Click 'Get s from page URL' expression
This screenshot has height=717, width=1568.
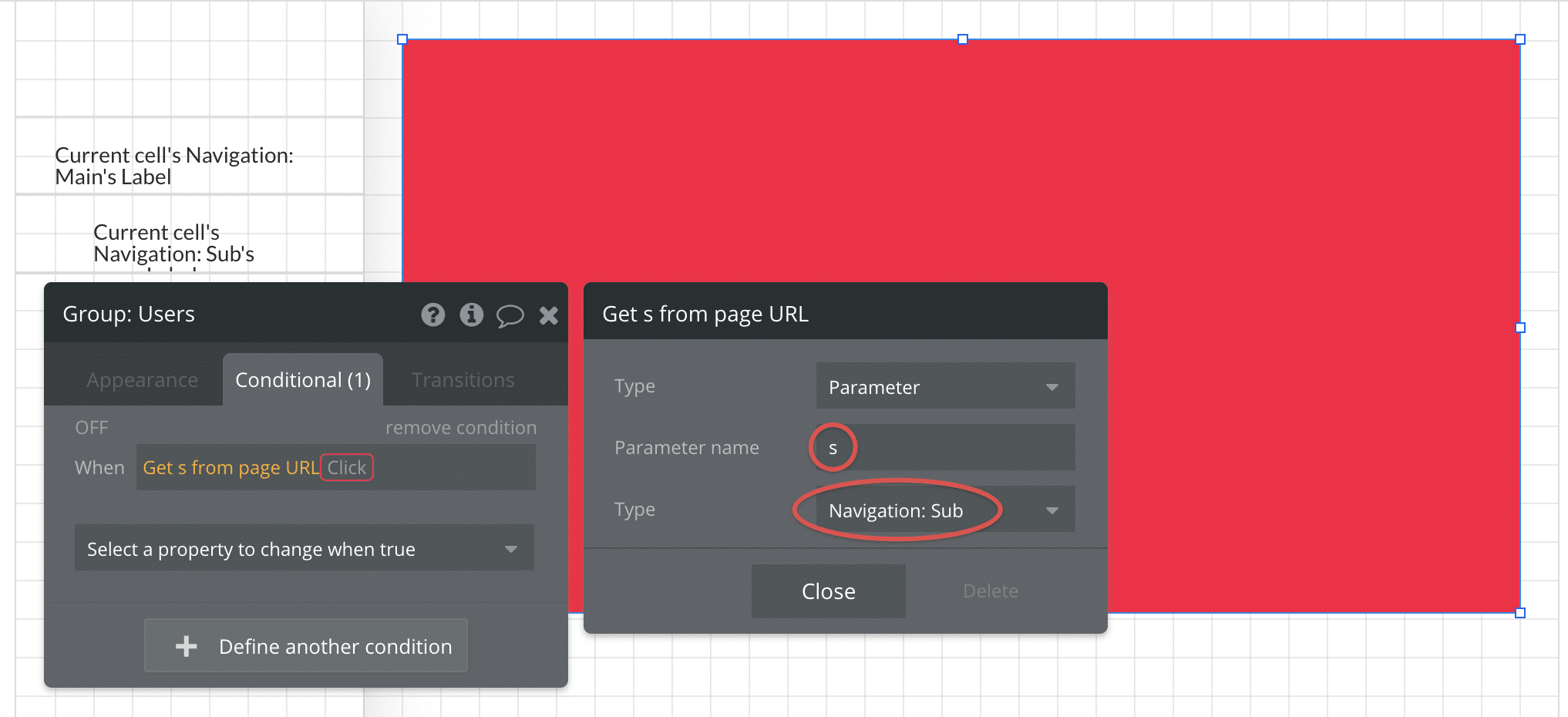(230, 468)
